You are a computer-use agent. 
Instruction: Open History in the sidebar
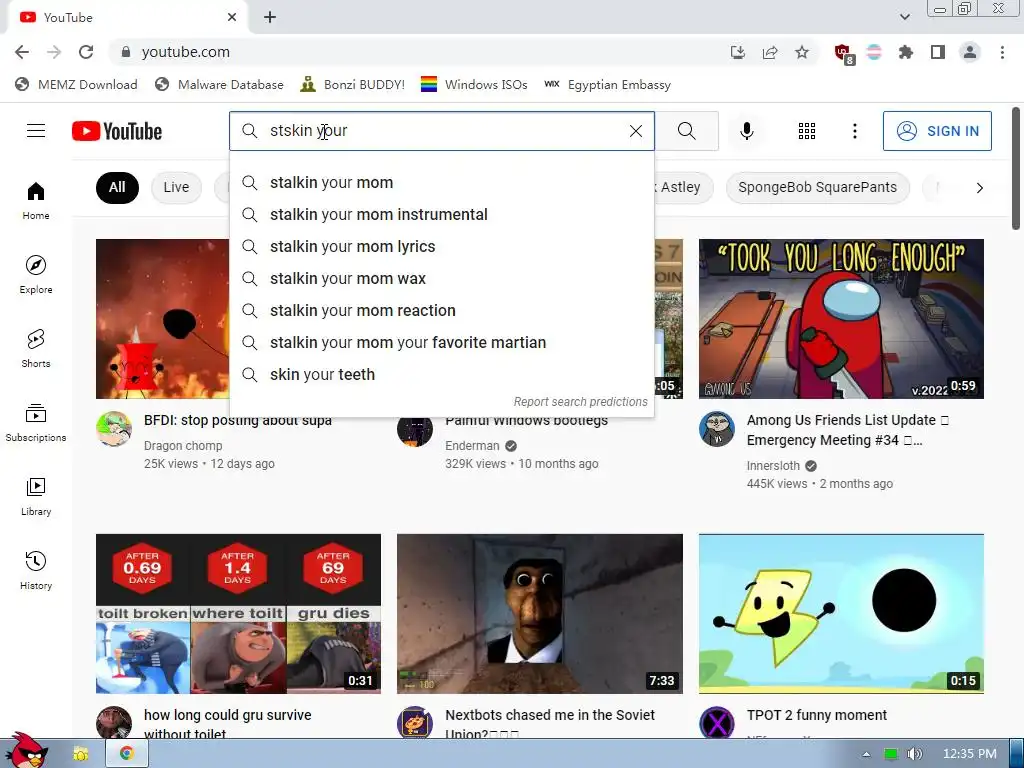tap(36, 570)
